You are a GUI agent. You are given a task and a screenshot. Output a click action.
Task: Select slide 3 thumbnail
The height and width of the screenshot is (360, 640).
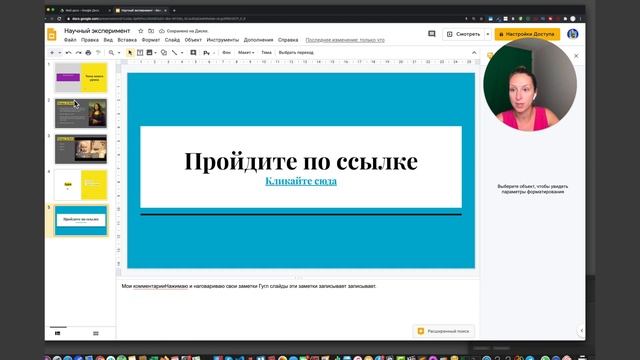[81, 149]
